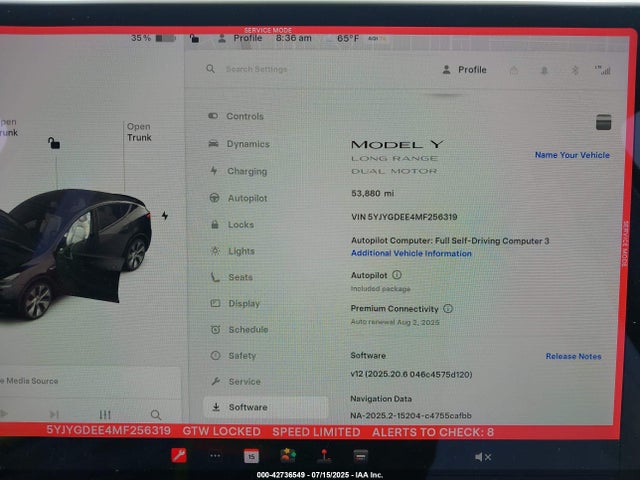640x480 pixels.
Task: Tap the 53,880 mi odometer value
Action: tap(372, 193)
